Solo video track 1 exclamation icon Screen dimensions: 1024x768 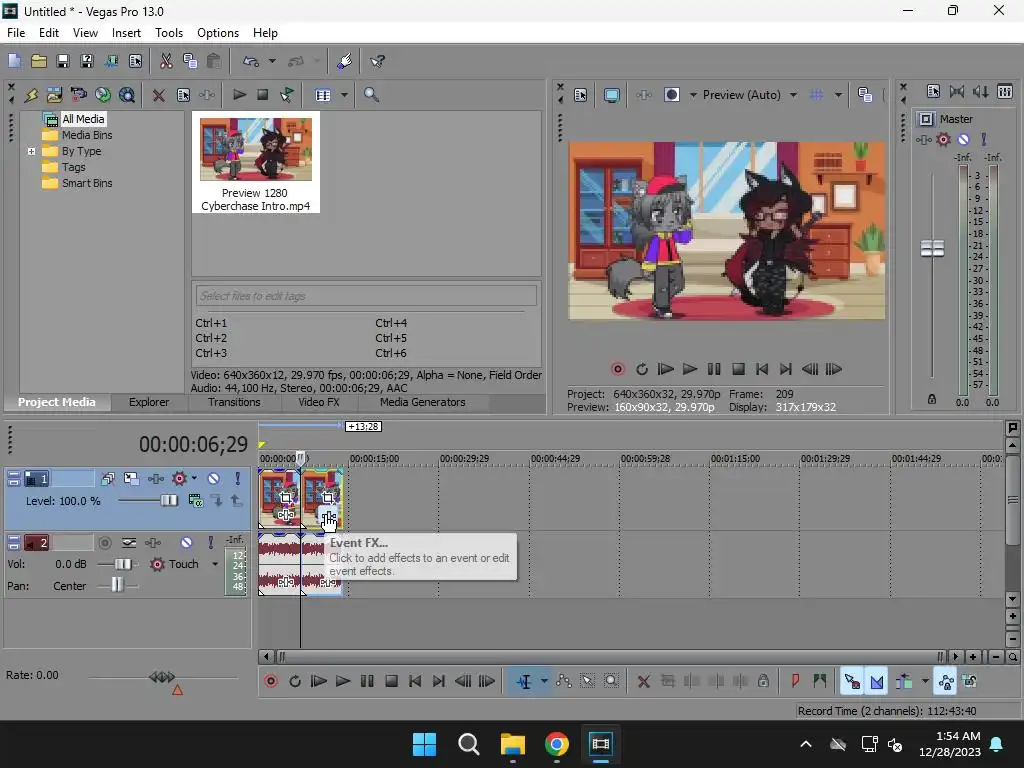(237, 479)
